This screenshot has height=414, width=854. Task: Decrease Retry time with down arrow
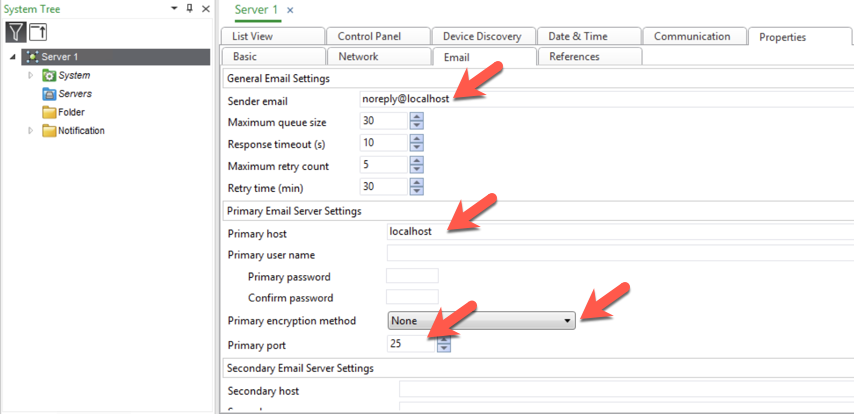pos(417,191)
